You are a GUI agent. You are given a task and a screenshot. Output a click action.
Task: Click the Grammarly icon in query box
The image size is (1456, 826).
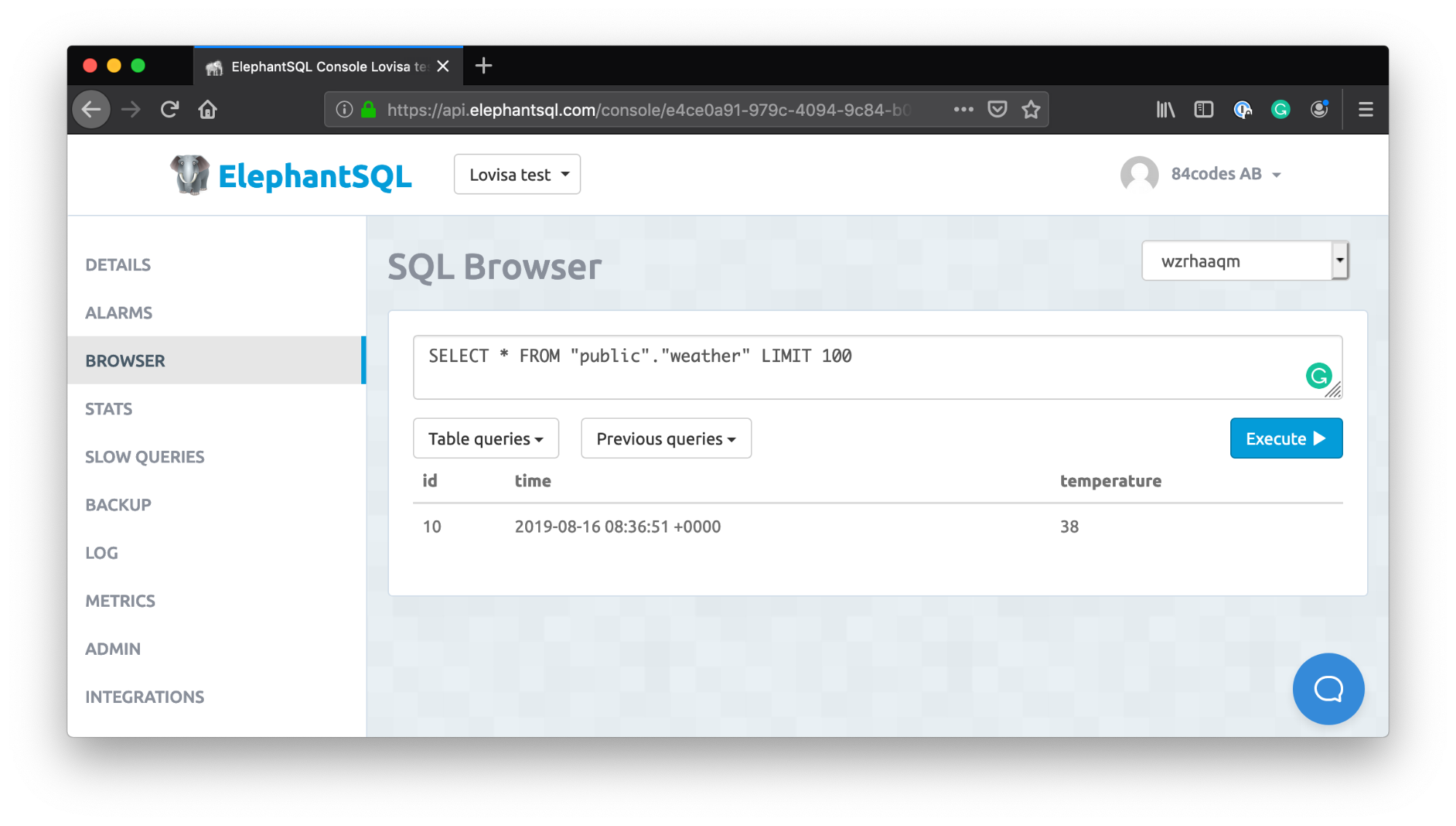pos(1318,376)
